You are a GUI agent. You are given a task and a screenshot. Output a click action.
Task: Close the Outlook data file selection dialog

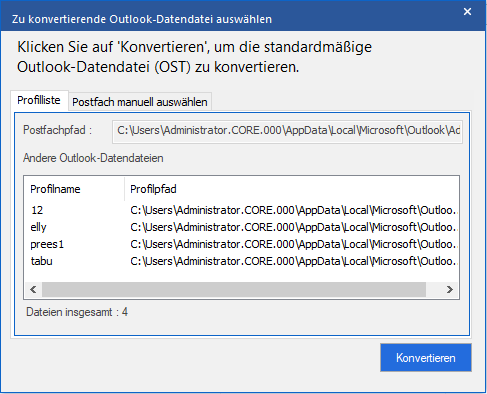467,12
